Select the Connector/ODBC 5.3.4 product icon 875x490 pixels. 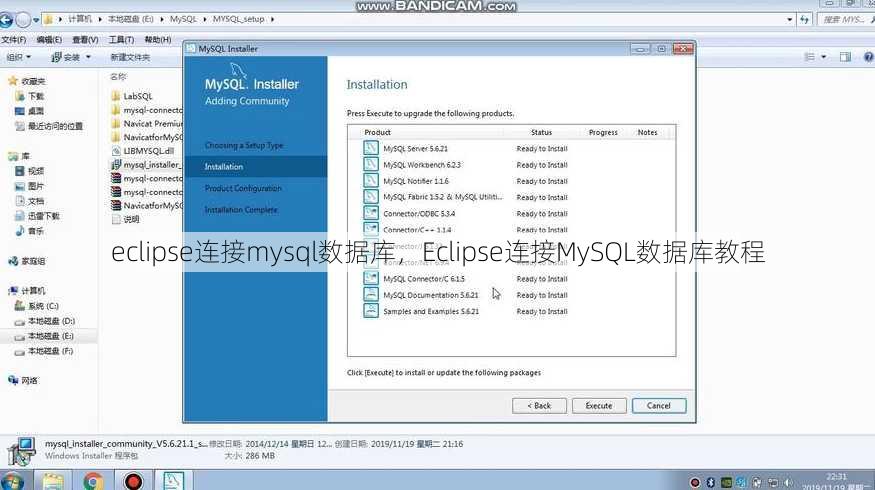coord(371,213)
